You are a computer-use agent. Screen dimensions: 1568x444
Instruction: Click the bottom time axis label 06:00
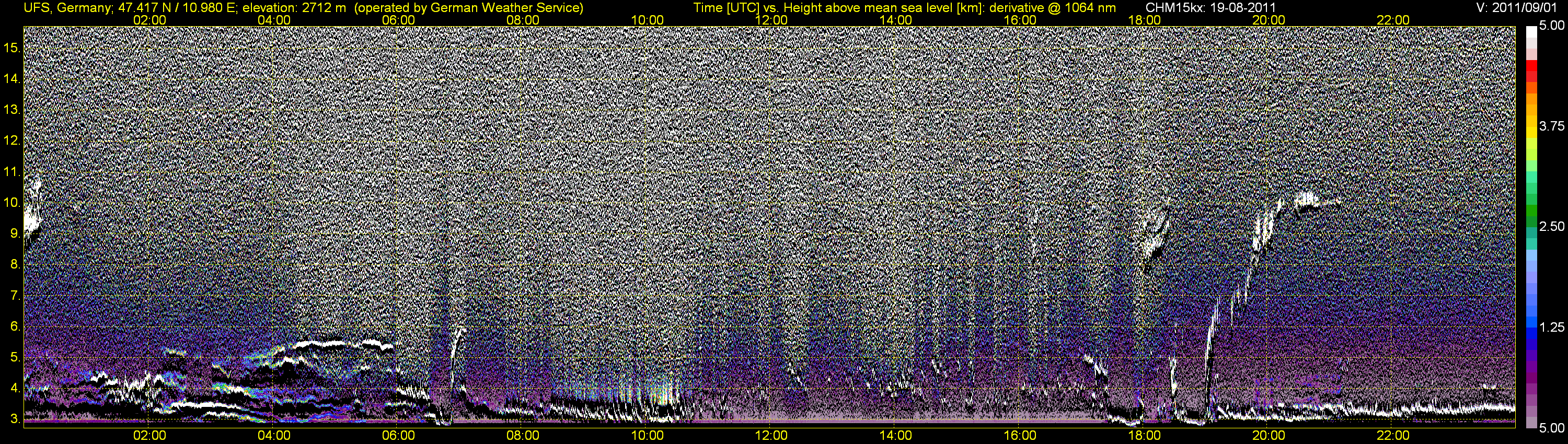tap(399, 436)
